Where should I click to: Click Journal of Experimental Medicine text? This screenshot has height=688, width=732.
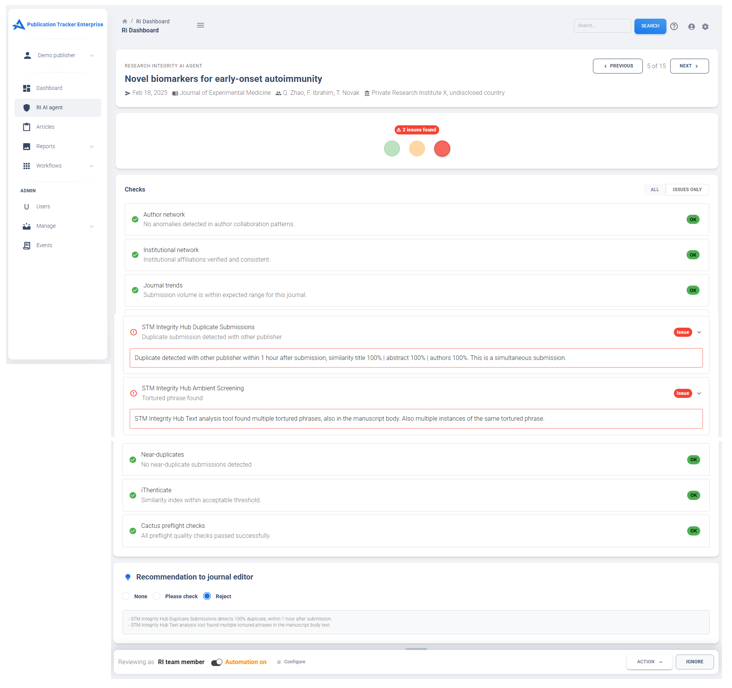(225, 93)
